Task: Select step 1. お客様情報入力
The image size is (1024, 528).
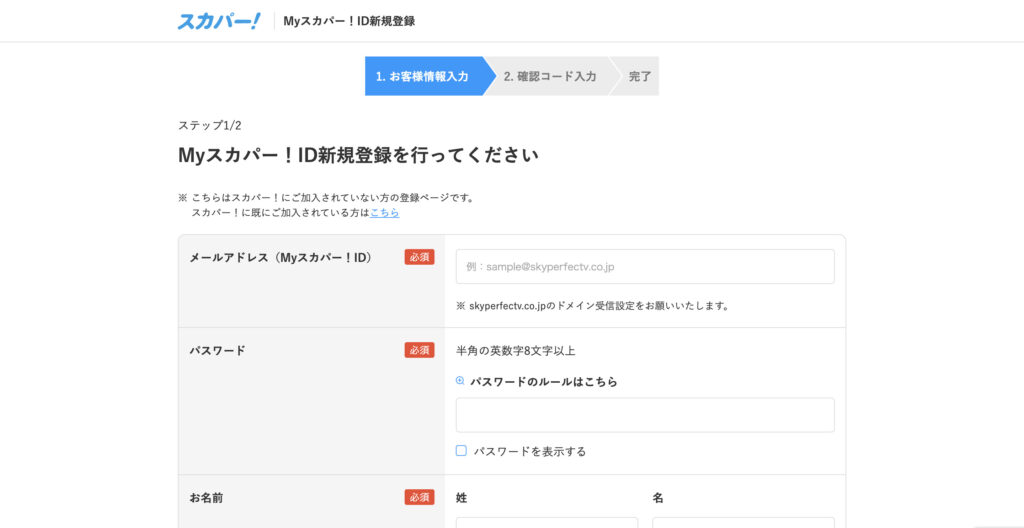Action: pos(424,76)
